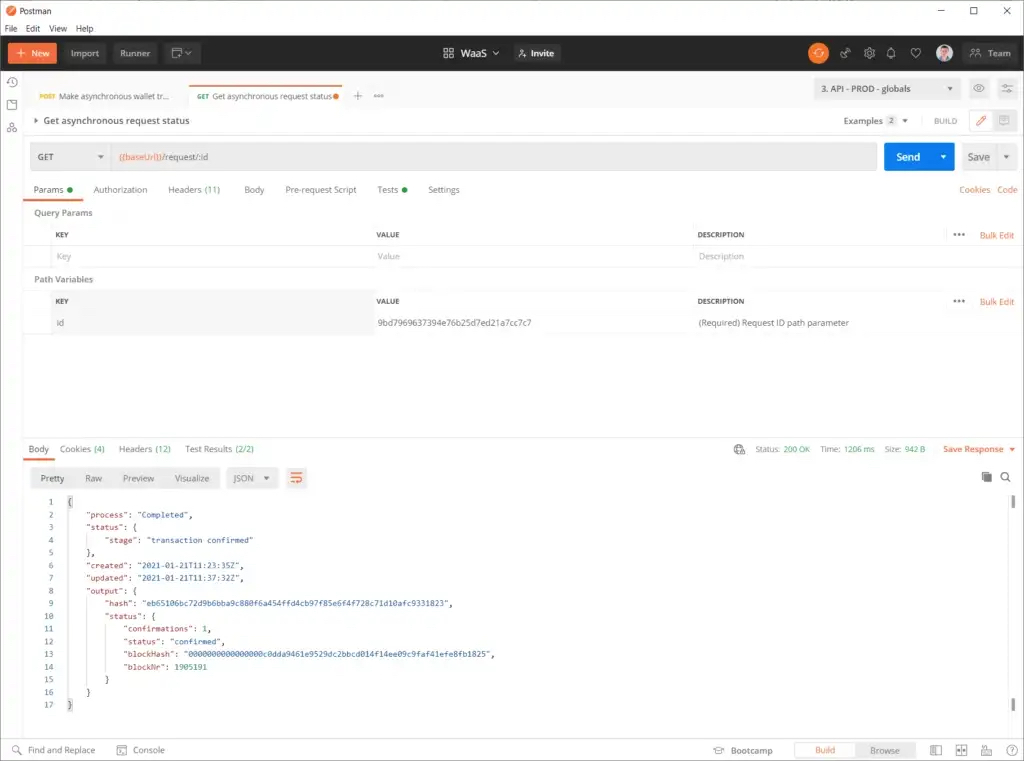Open the Save button dropdown arrow

[1006, 157]
